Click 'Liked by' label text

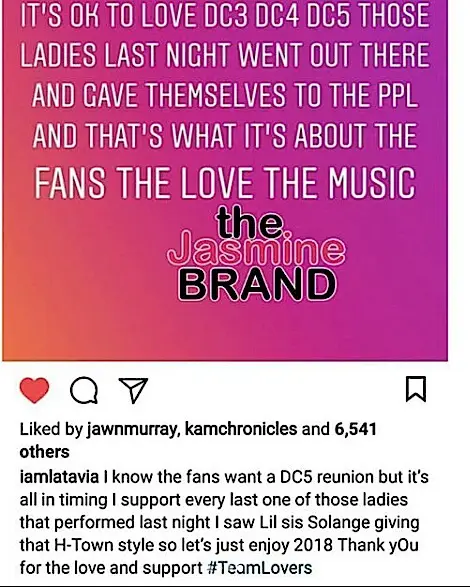coord(51,429)
